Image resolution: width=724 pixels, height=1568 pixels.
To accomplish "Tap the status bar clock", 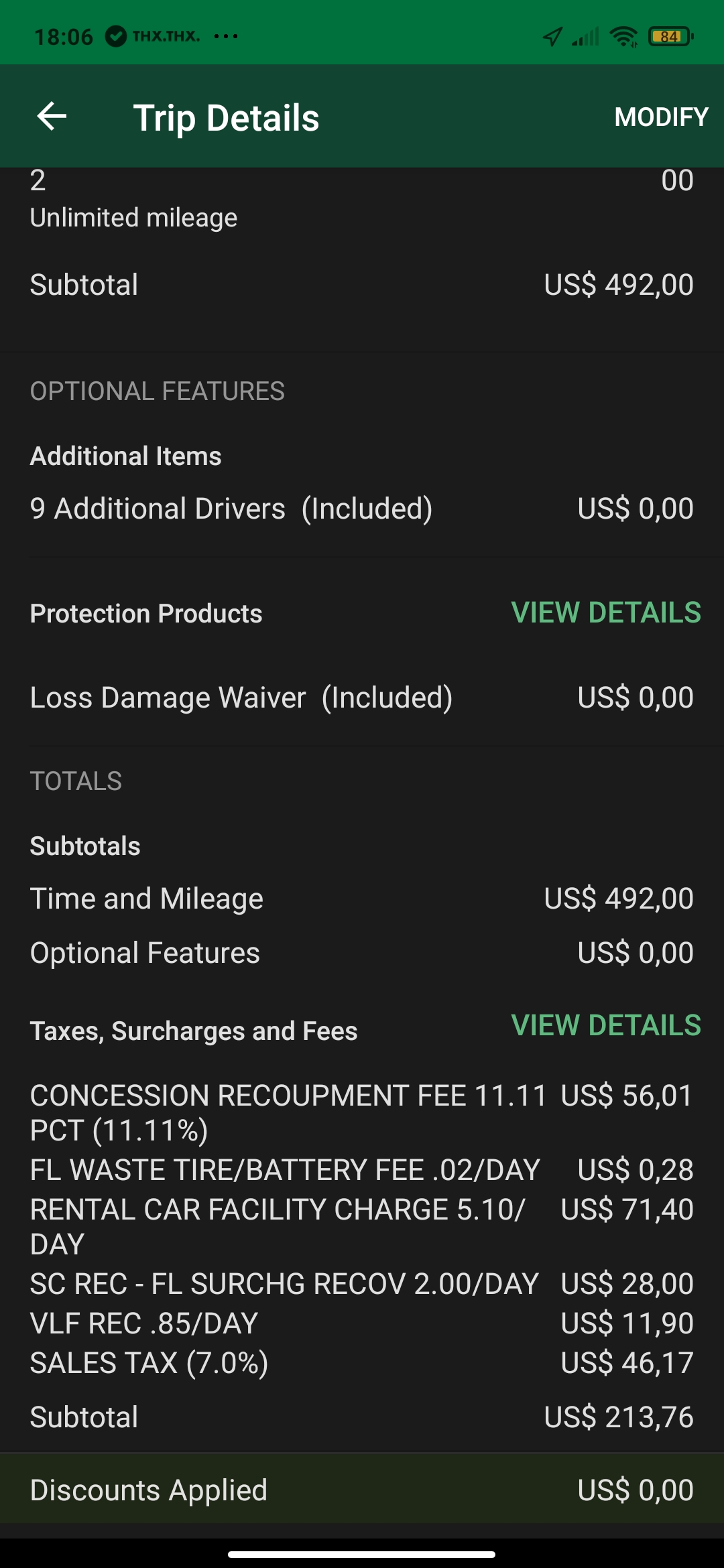I will click(x=64, y=37).
